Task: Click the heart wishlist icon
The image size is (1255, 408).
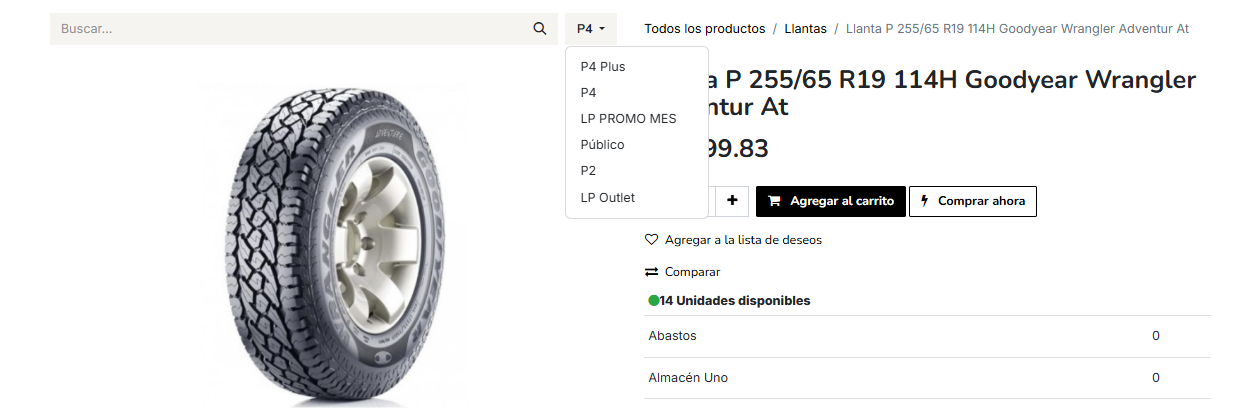Action: 652,240
